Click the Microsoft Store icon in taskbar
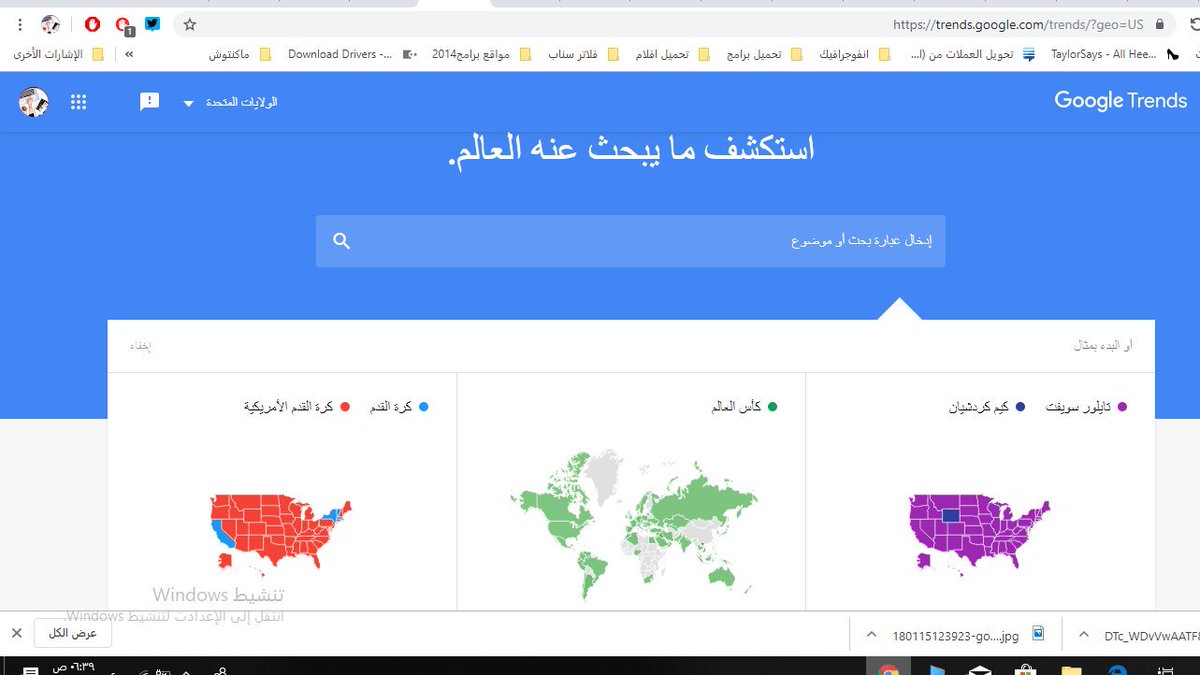Viewport: 1200px width, 675px height. pyautogui.click(x=1024, y=670)
